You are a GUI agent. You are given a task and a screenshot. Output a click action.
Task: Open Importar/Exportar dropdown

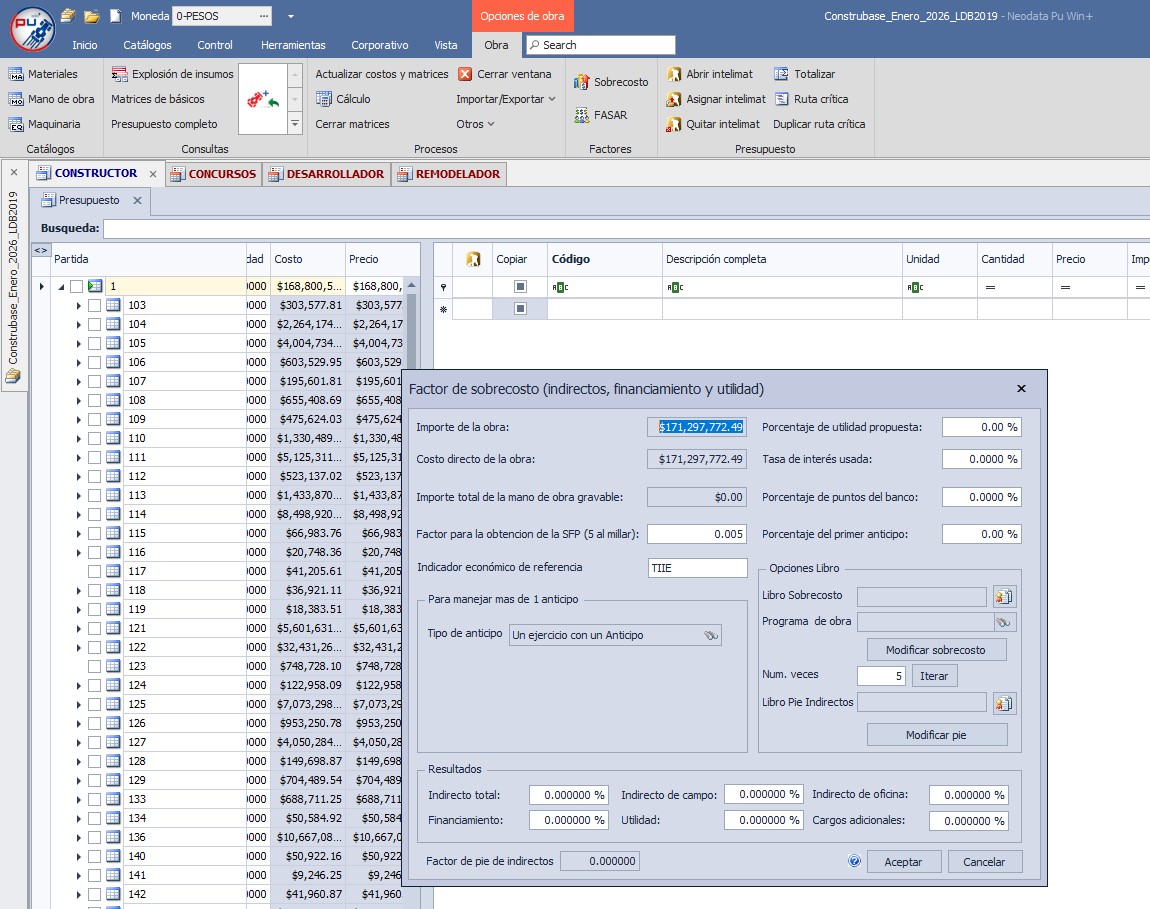tap(506, 99)
